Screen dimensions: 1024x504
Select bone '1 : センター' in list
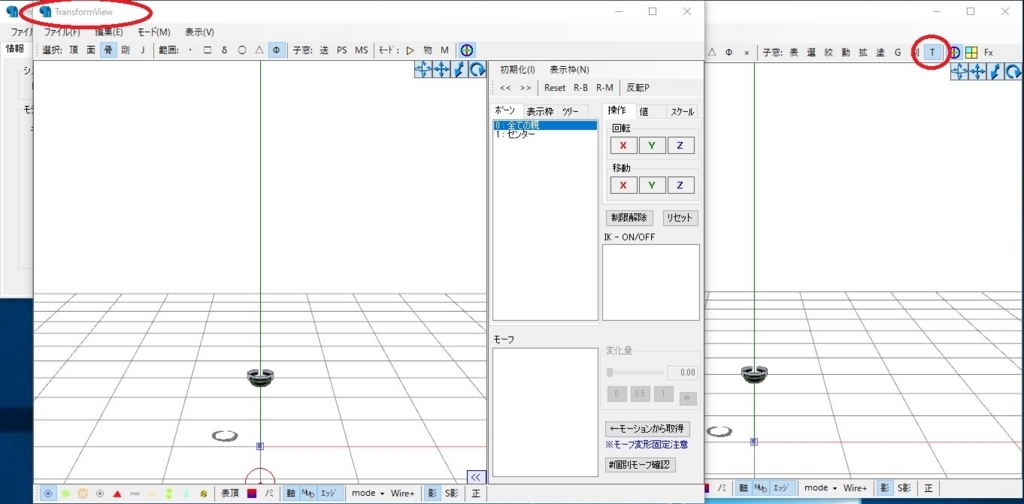click(545, 134)
